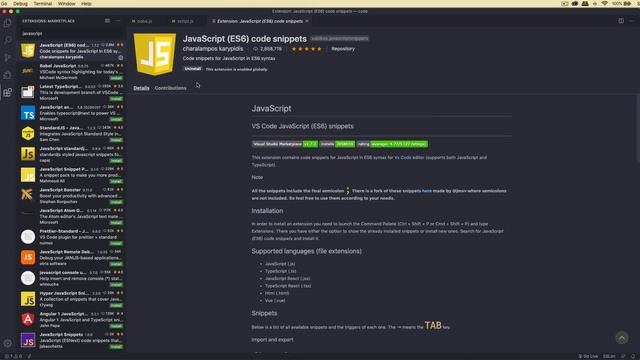Click the Visual Studio Marketplace version badge

pos(284,144)
